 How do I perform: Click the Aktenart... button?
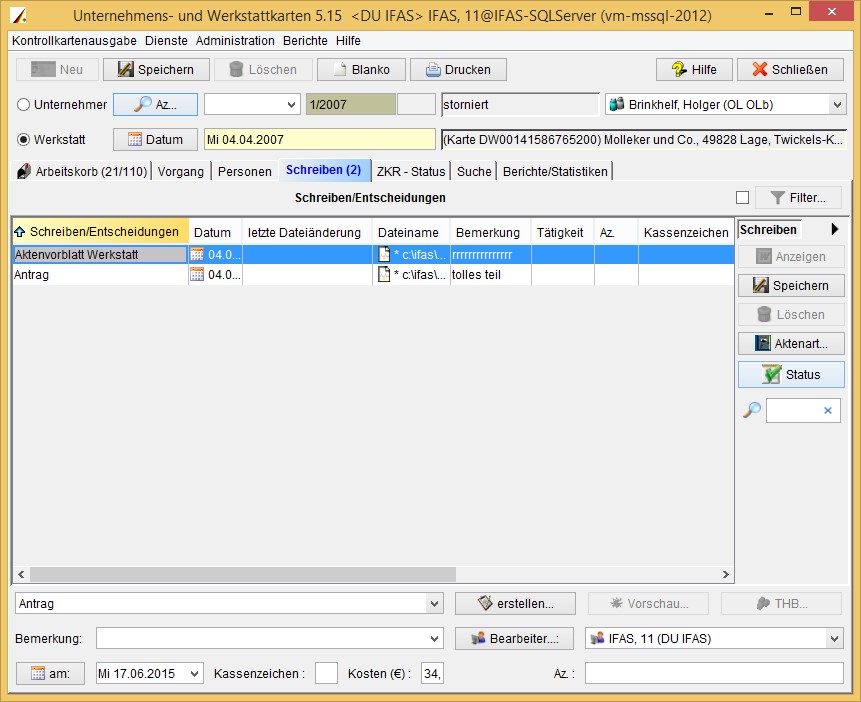click(791, 344)
